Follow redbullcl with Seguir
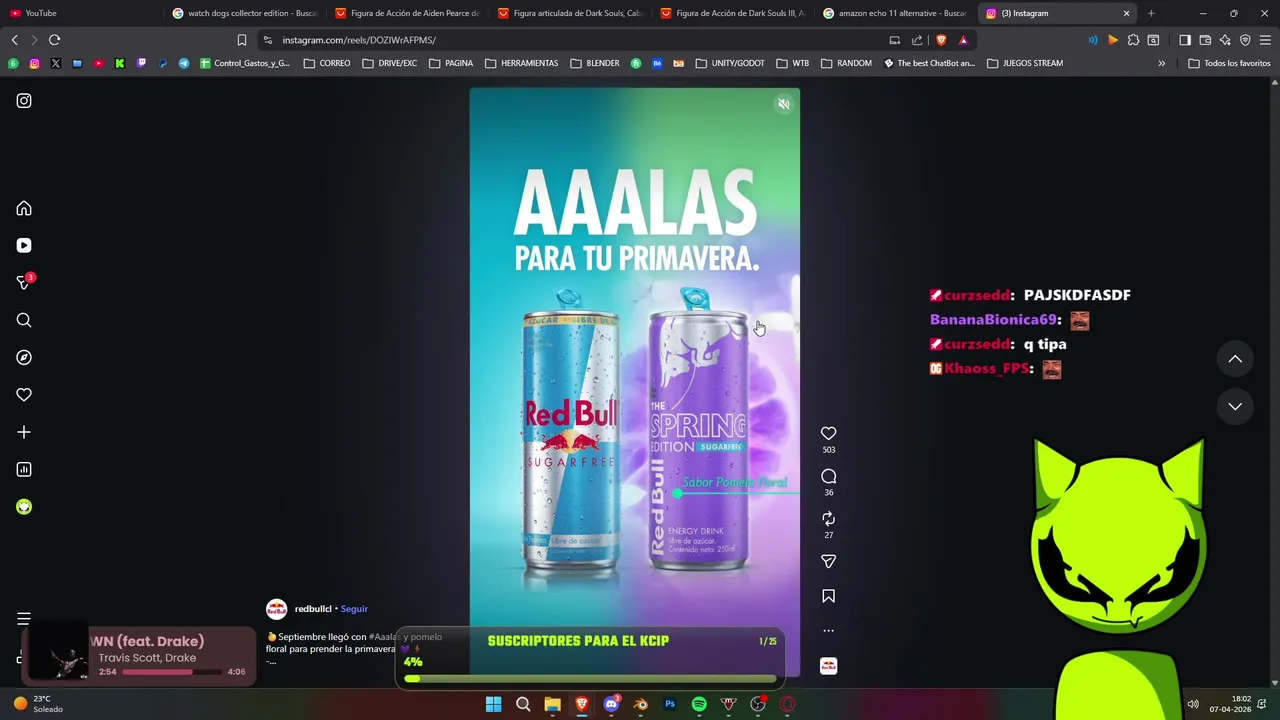The width and height of the screenshot is (1280, 720). (x=354, y=609)
